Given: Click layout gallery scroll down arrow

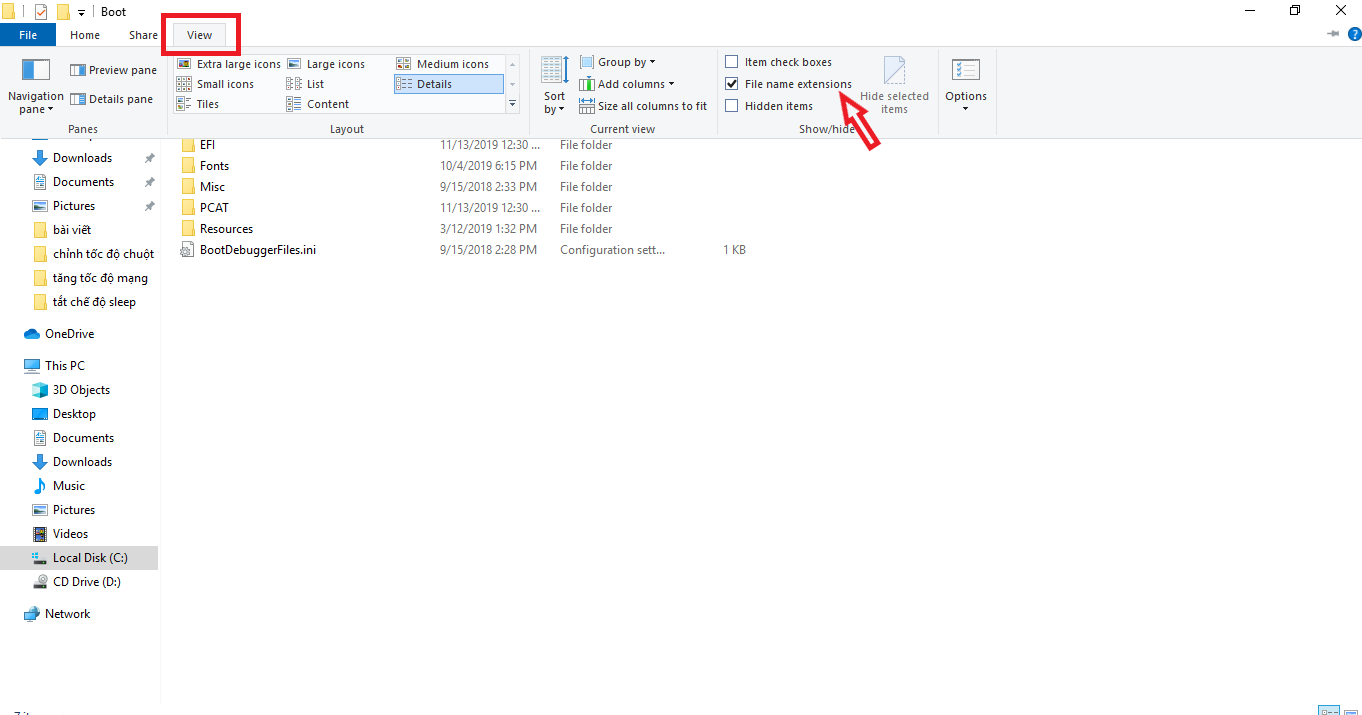Looking at the screenshot, I should point(513,84).
